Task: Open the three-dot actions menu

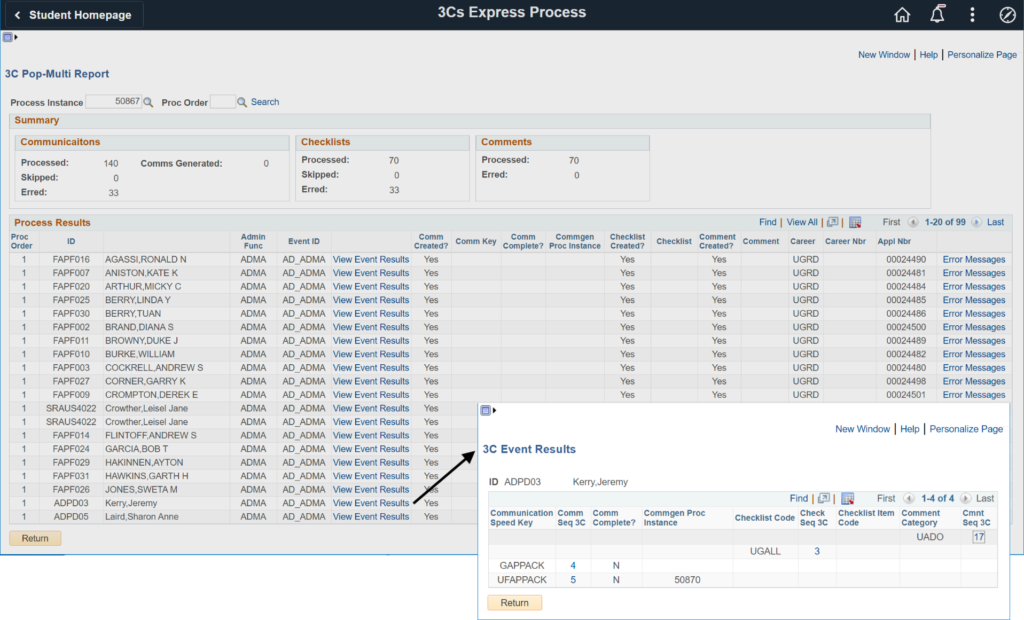Action: click(x=972, y=14)
